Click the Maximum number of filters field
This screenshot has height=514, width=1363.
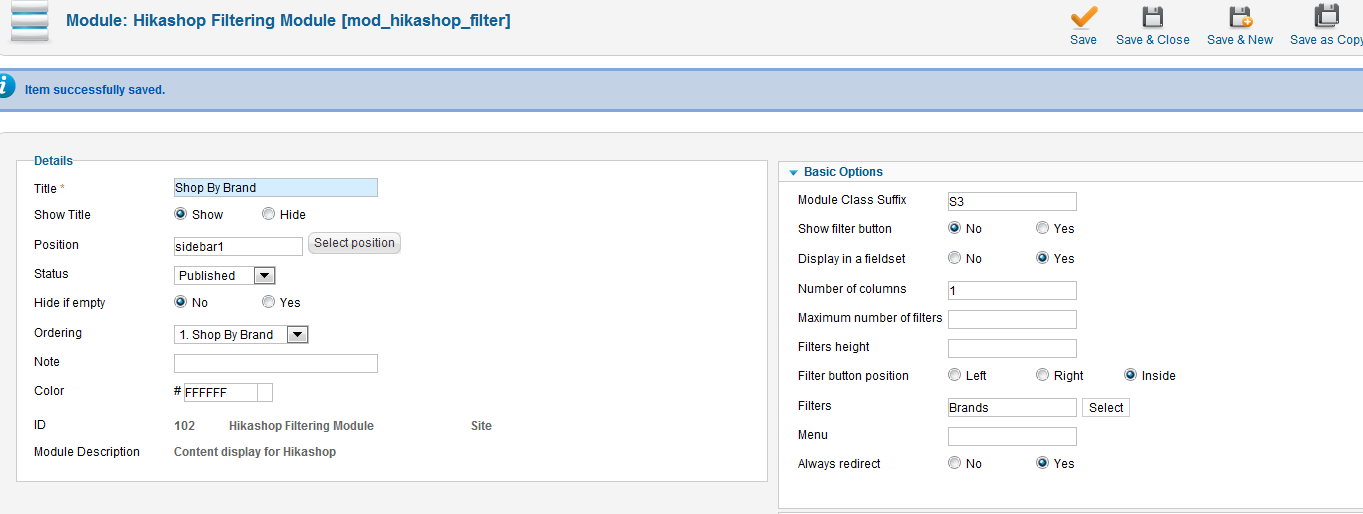pos(1012,319)
